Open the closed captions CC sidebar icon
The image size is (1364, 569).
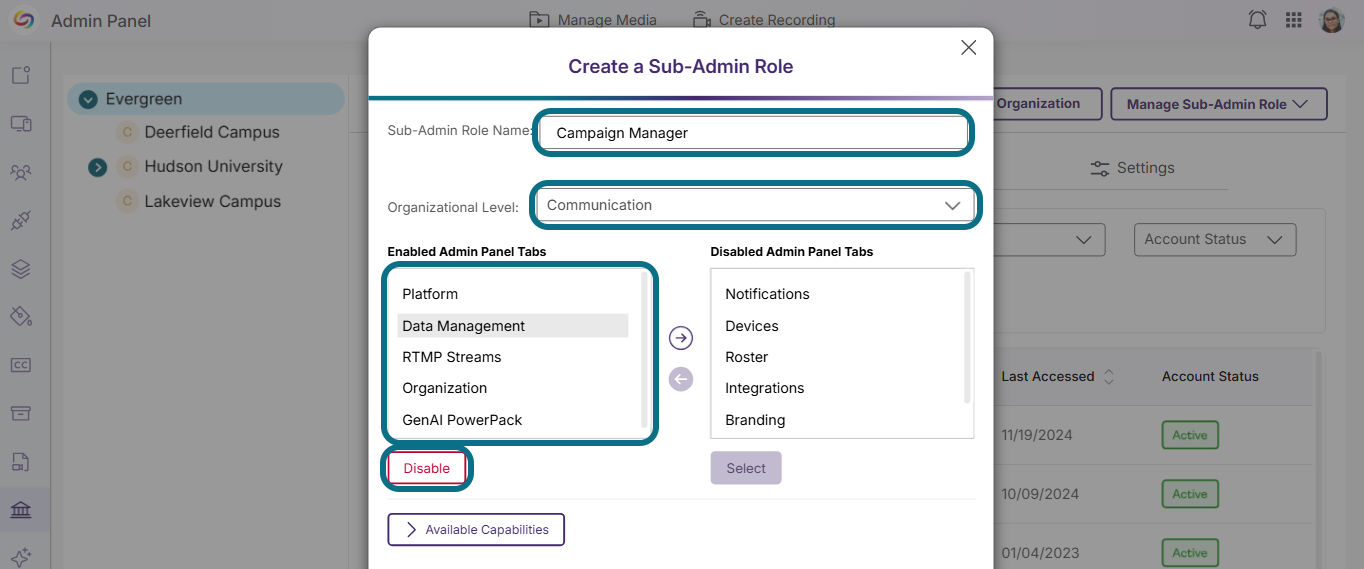click(21, 365)
